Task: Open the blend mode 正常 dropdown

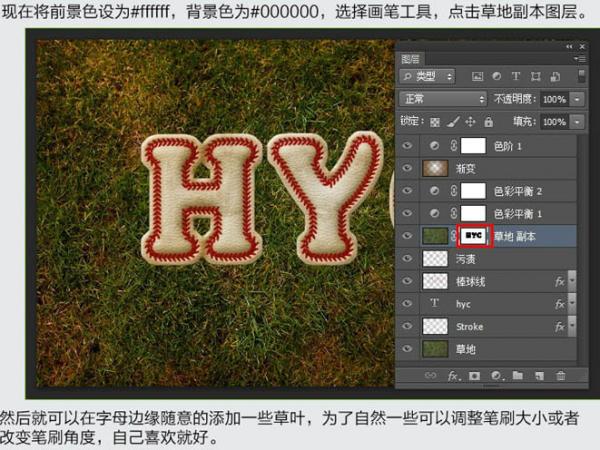Action: point(442,99)
